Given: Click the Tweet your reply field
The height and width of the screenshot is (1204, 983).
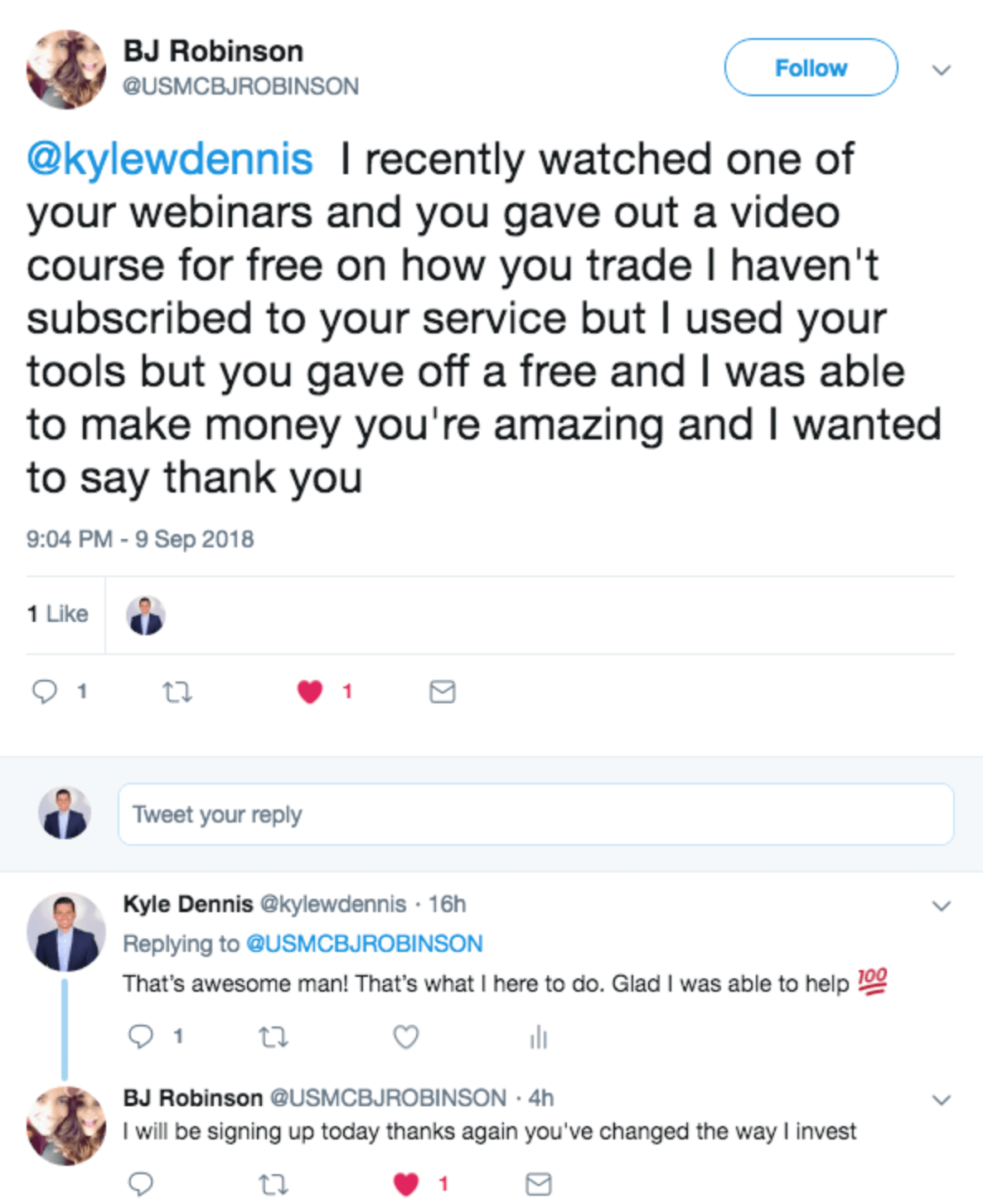Looking at the screenshot, I should (x=535, y=814).
